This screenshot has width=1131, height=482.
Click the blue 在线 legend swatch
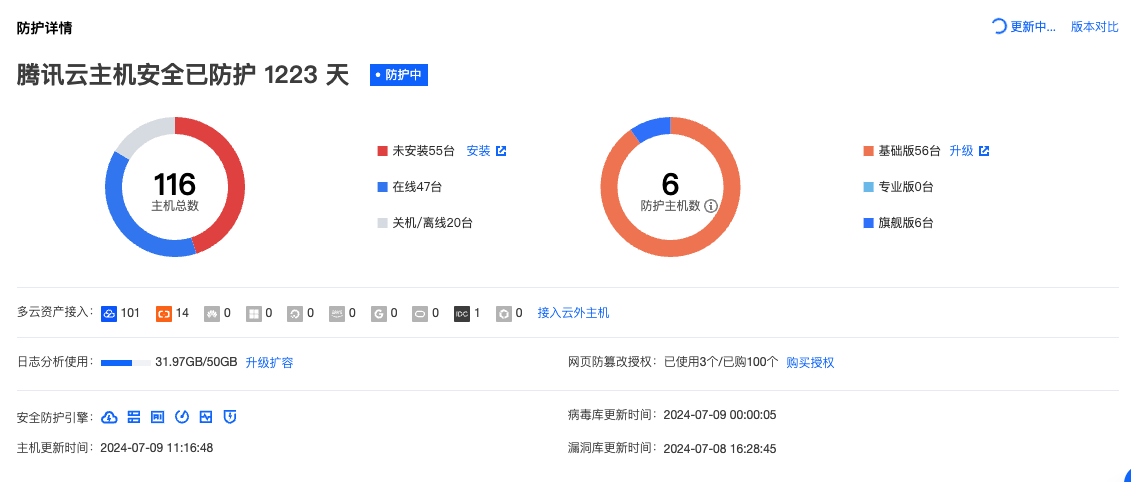click(383, 187)
